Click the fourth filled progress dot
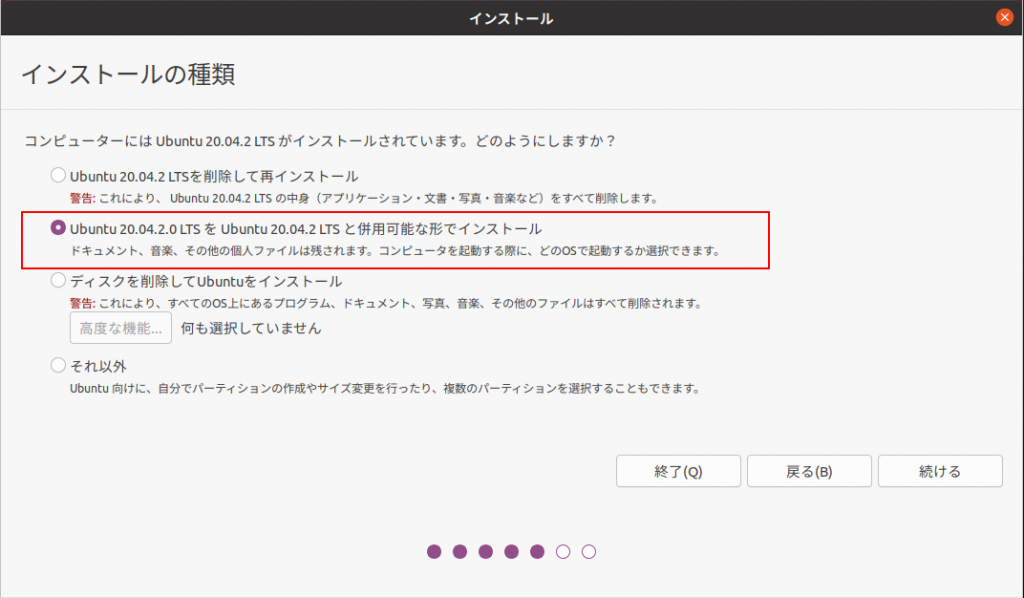The height and width of the screenshot is (598, 1024). point(512,551)
